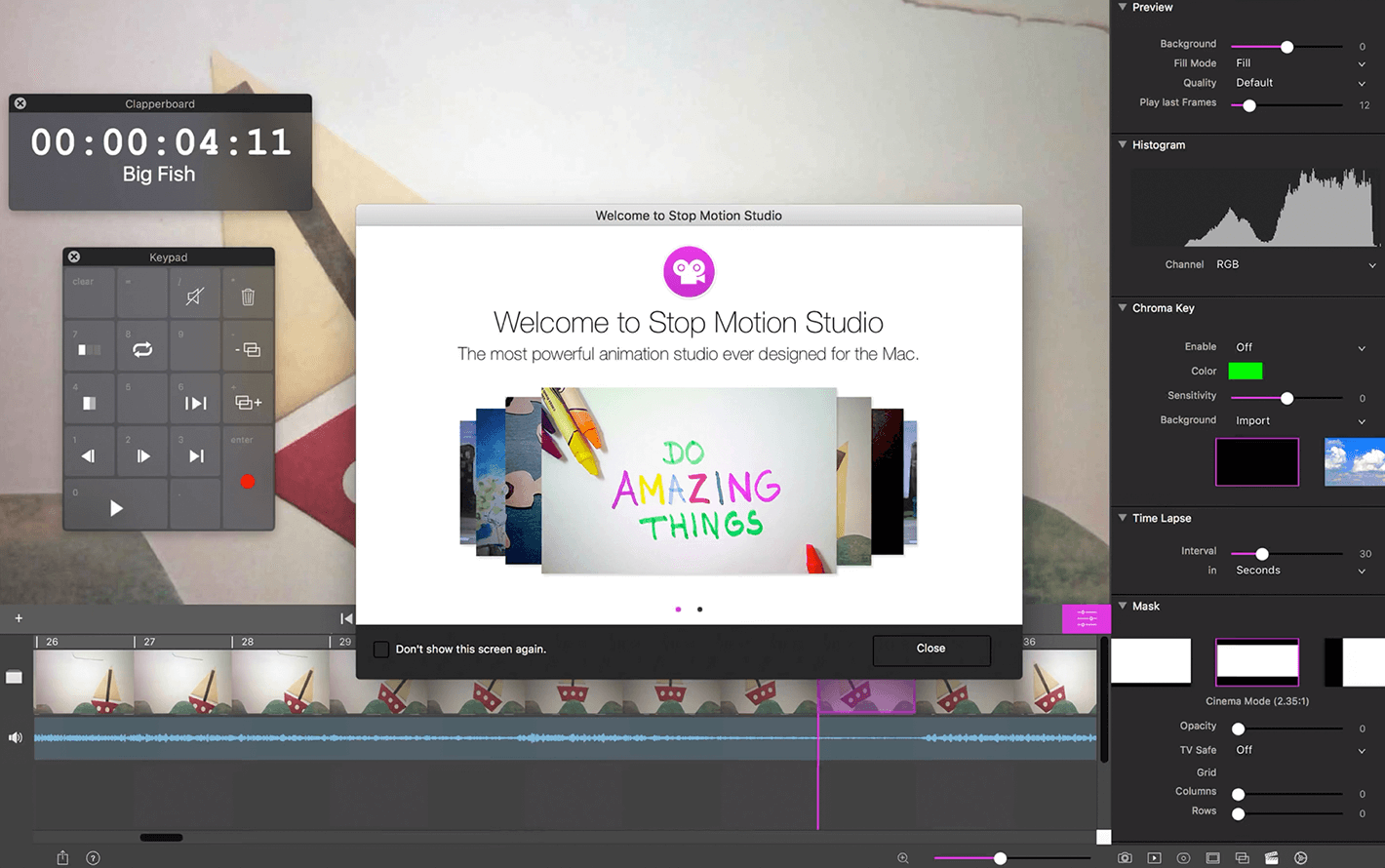This screenshot has height=868, width=1385.
Task: Toggle the audio track speaker icon
Action: pos(16,737)
